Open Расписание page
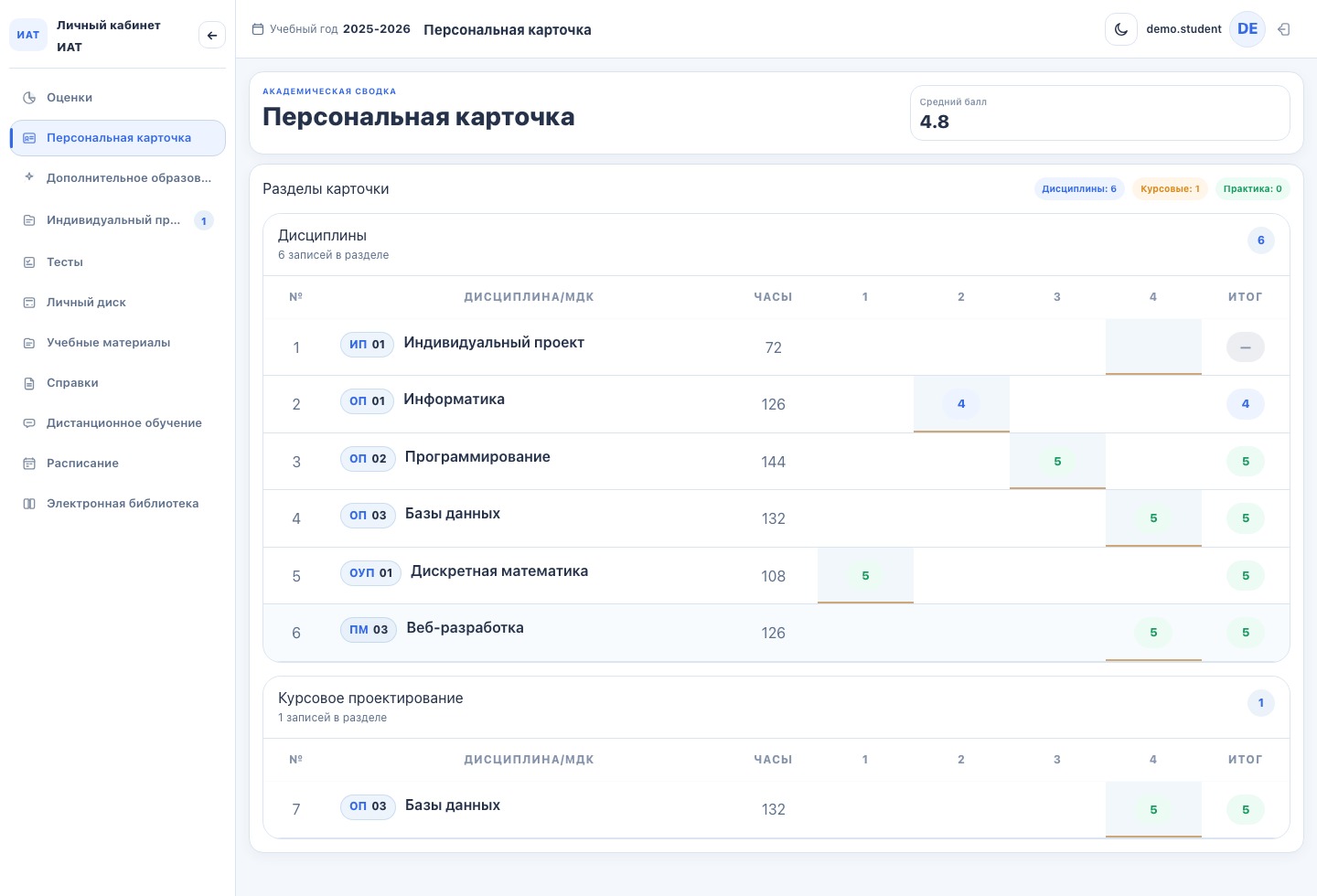This screenshot has height=896, width=1317. pyautogui.click(x=117, y=464)
